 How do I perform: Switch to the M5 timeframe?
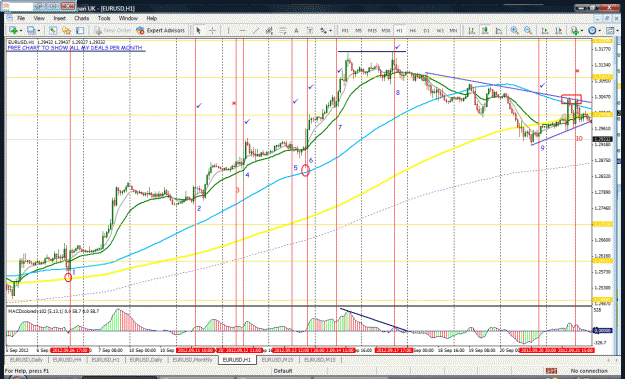coord(359,30)
